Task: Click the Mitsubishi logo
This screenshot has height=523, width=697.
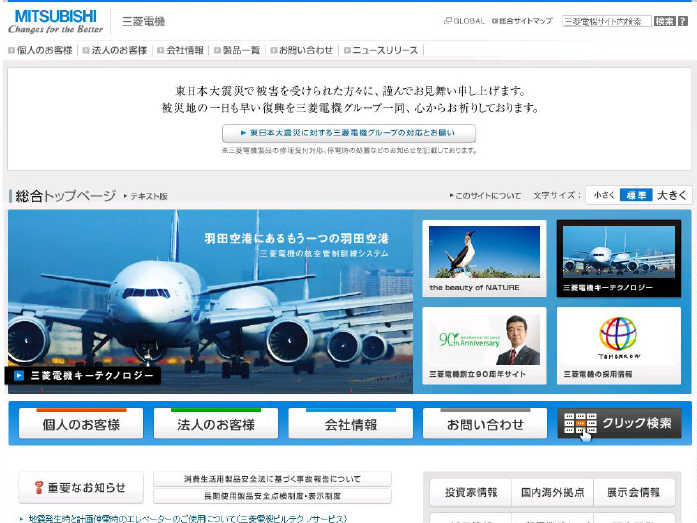Action: point(56,21)
